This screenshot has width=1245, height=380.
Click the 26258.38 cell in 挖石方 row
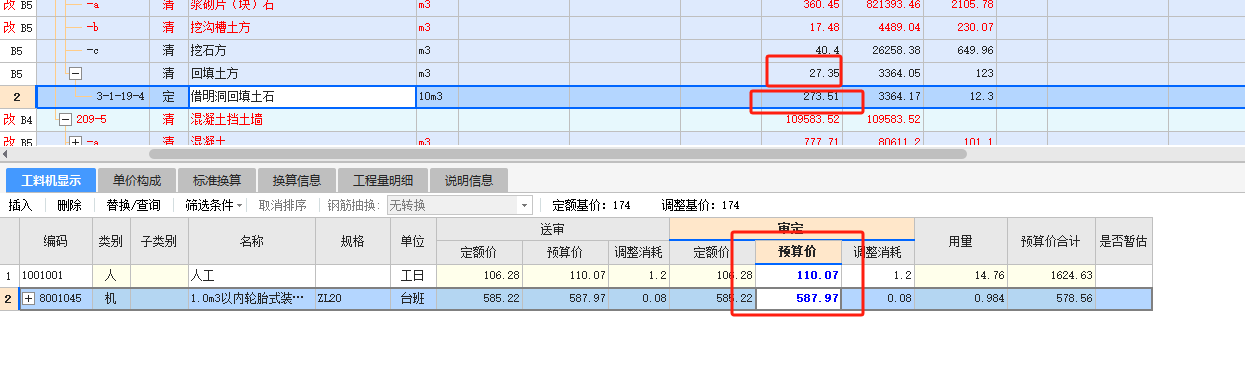882,51
